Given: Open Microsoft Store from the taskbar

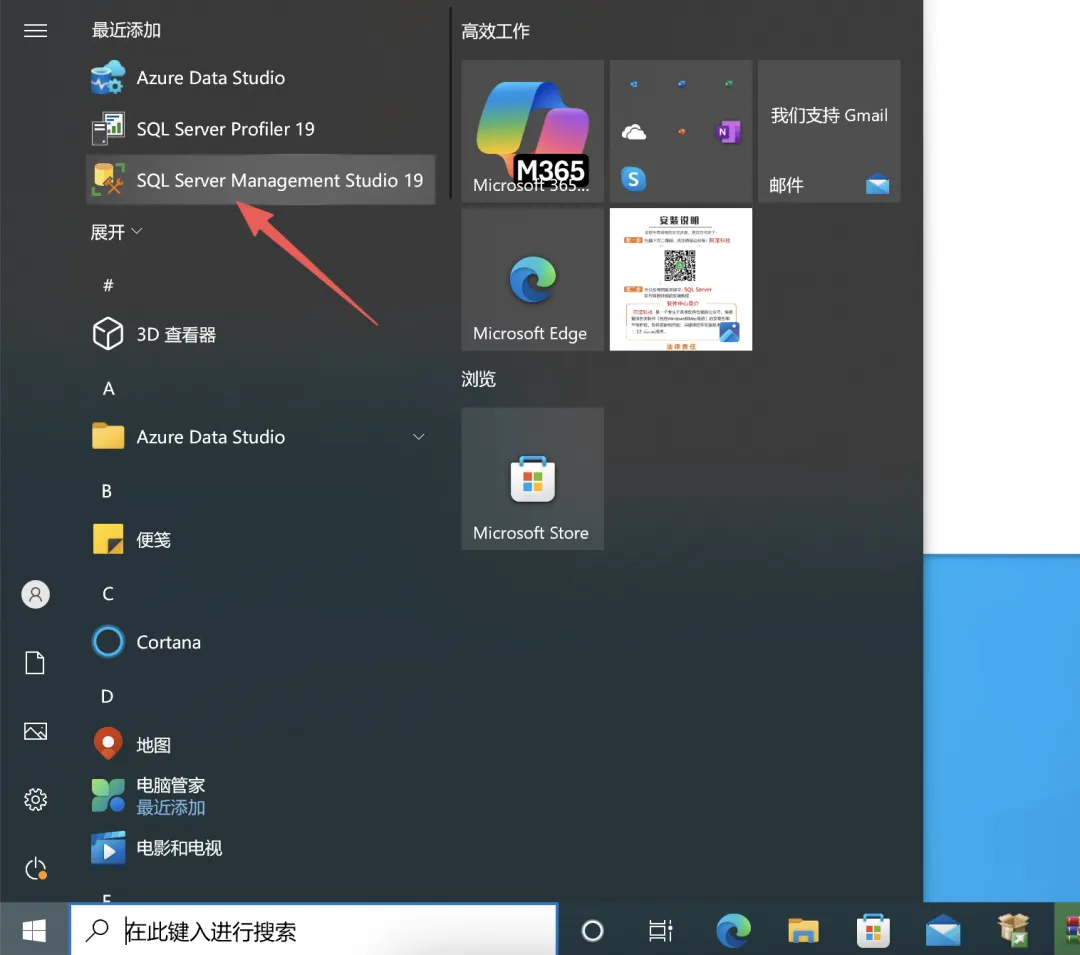Looking at the screenshot, I should (x=873, y=931).
